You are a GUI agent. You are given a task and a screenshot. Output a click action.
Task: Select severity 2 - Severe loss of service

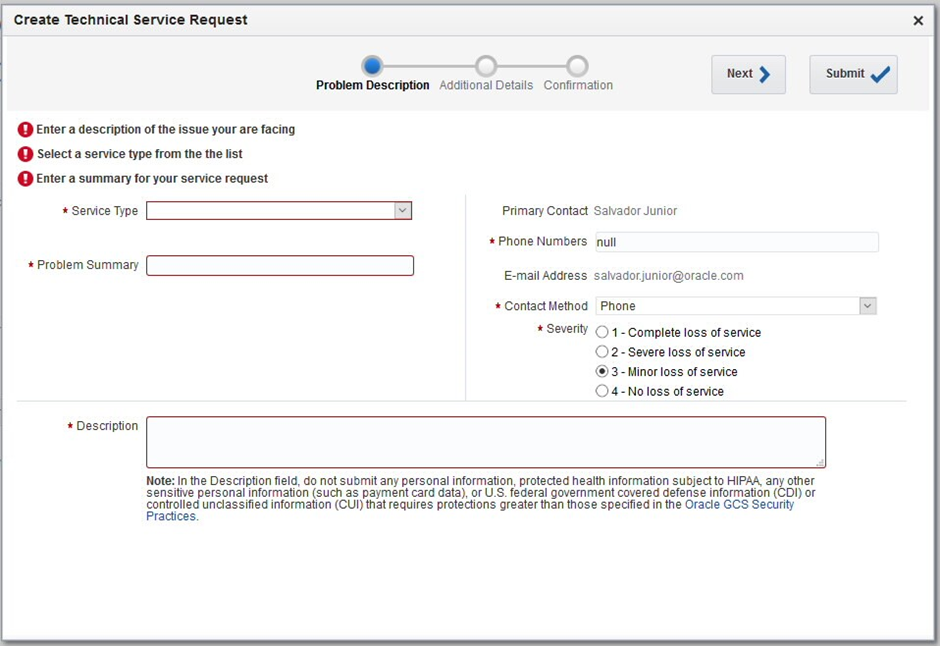point(602,352)
